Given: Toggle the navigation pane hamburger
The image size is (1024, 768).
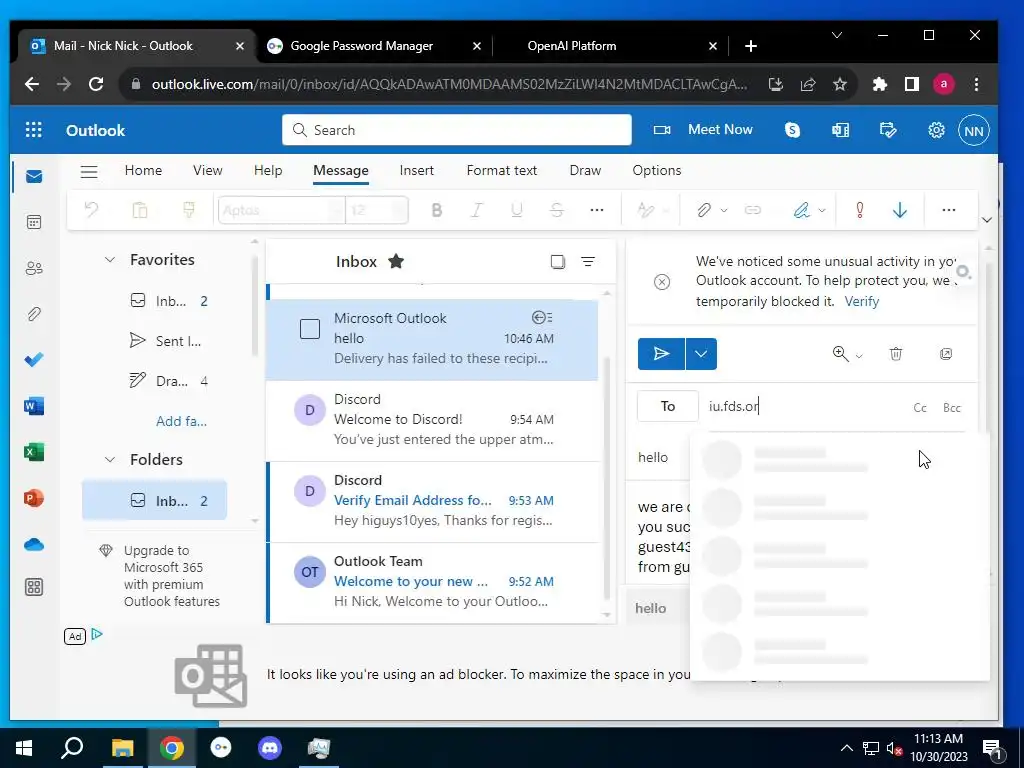Looking at the screenshot, I should coord(89,172).
